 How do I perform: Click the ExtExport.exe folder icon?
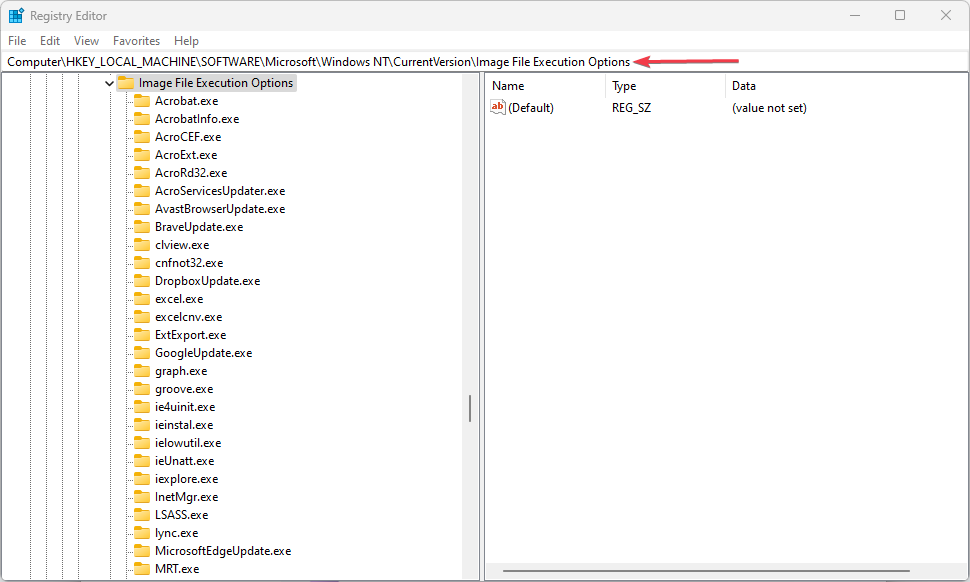click(x=142, y=335)
